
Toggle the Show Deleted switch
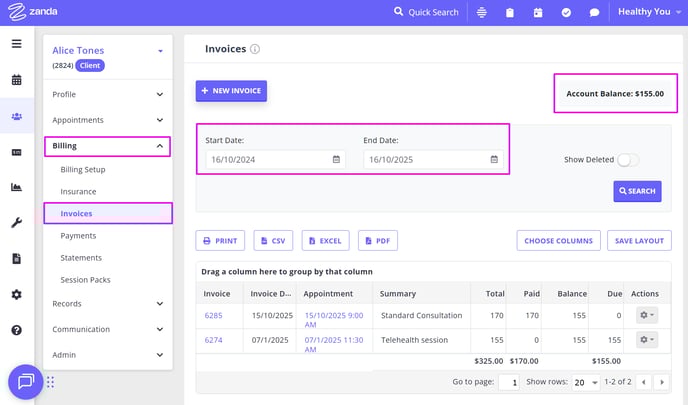point(627,160)
